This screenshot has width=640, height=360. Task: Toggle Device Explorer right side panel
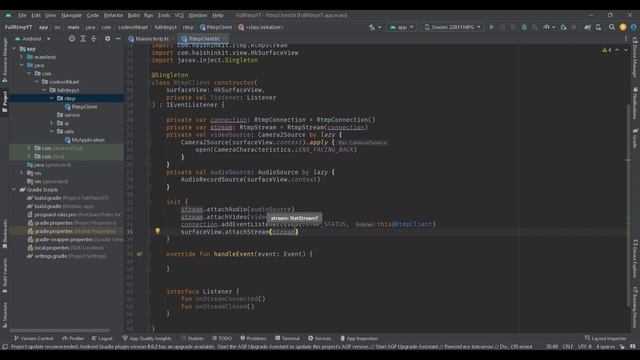635,259
